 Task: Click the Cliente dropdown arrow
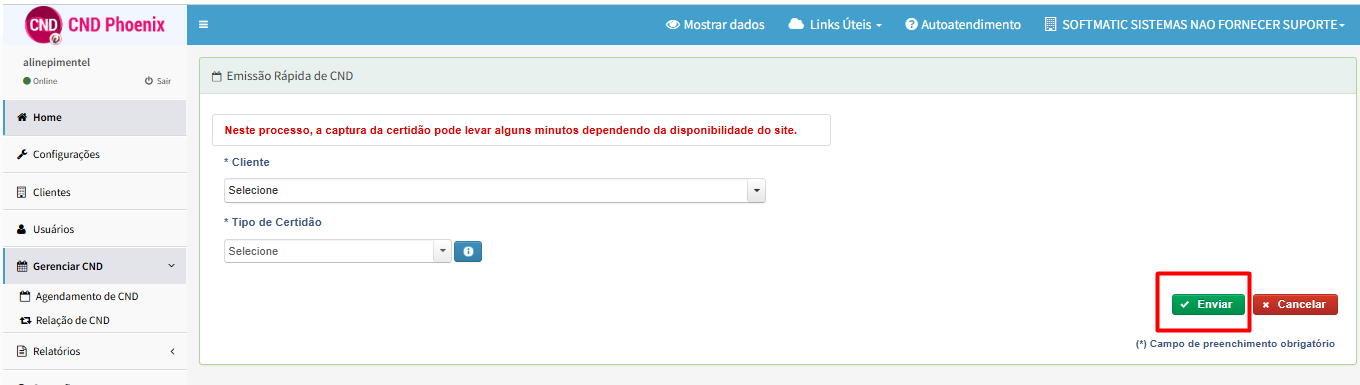757,190
